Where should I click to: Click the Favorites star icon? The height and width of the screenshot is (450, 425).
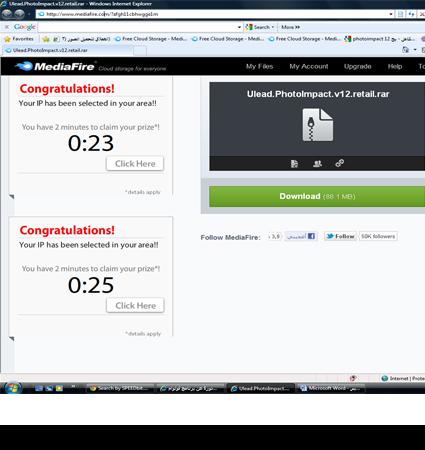click(8, 39)
